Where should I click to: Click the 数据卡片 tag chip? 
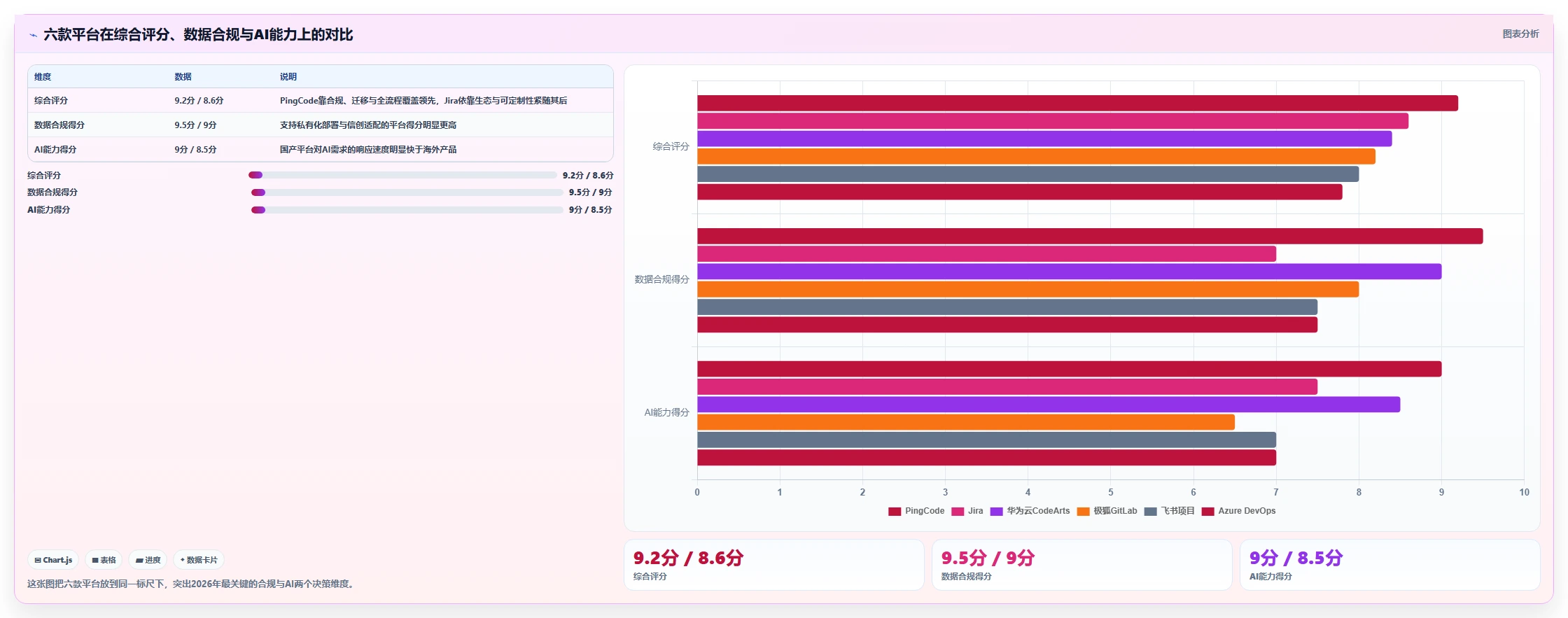coord(199,560)
